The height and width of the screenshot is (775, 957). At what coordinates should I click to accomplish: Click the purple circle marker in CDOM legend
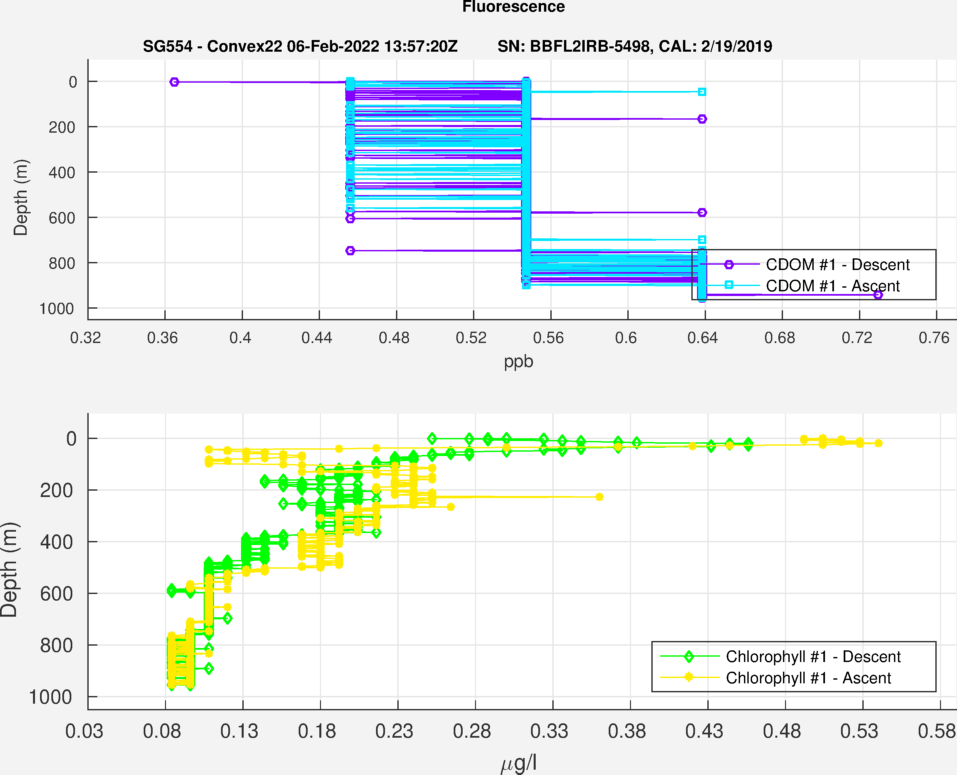(729, 265)
